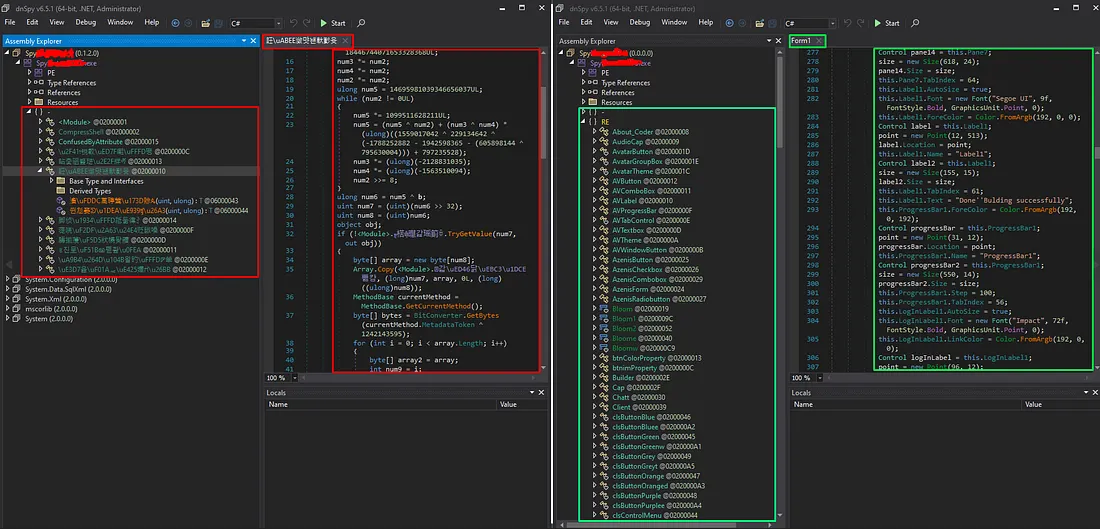Click PE node icon in right Assembly Explorer
Image resolution: width=1100 pixels, height=529 pixels.
coord(594,73)
